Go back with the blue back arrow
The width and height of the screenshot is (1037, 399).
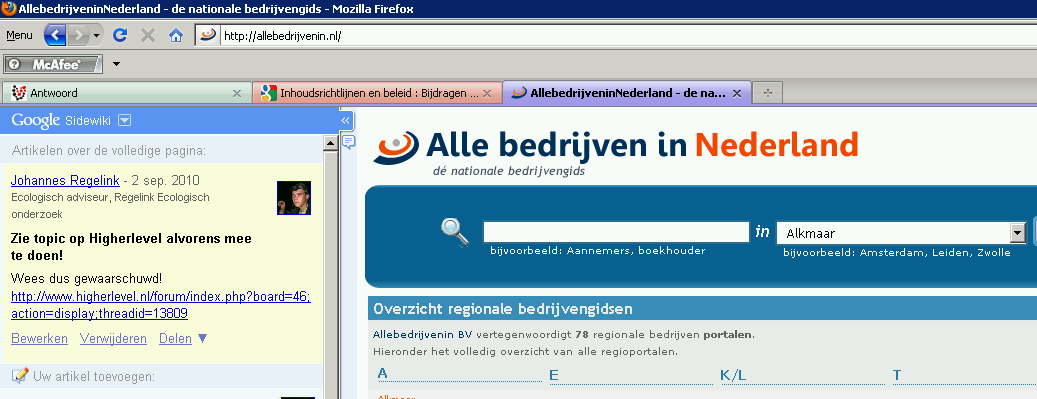click(56, 34)
